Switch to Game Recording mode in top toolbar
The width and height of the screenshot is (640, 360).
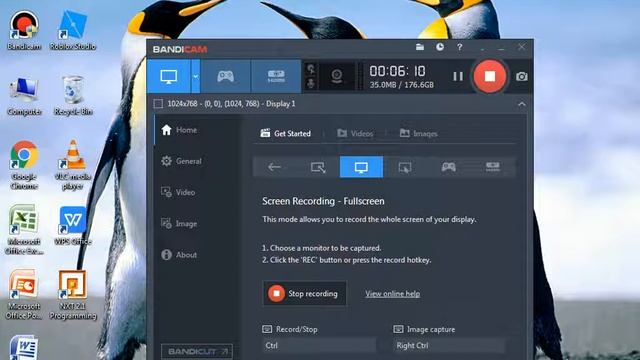click(225, 76)
